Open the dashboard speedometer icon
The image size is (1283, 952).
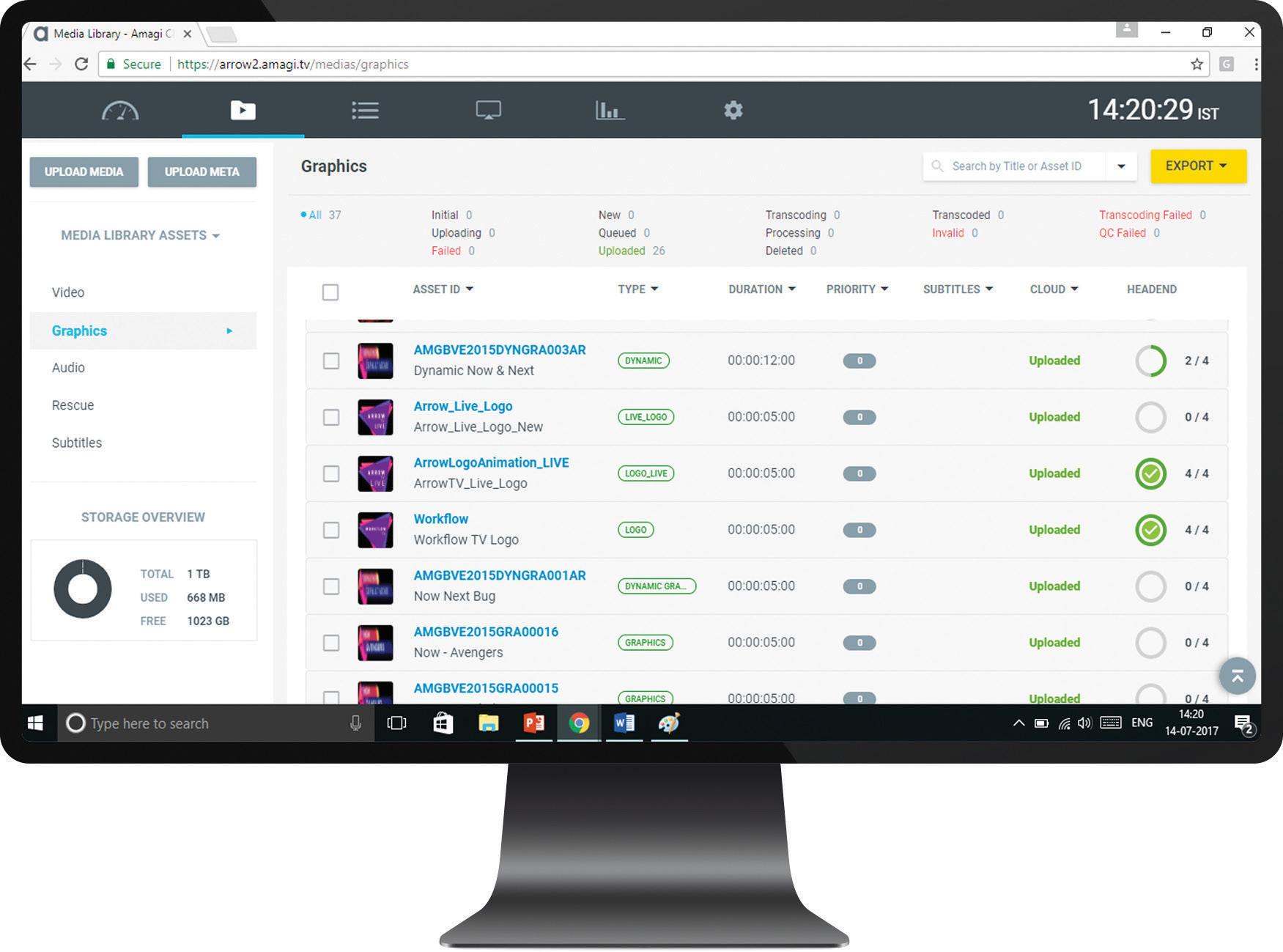[x=120, y=111]
